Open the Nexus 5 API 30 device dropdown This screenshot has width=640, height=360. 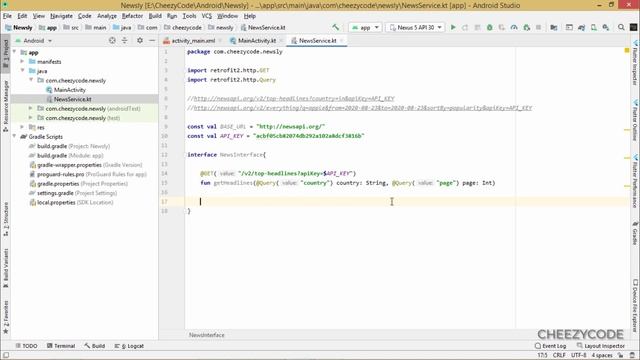tap(416, 27)
